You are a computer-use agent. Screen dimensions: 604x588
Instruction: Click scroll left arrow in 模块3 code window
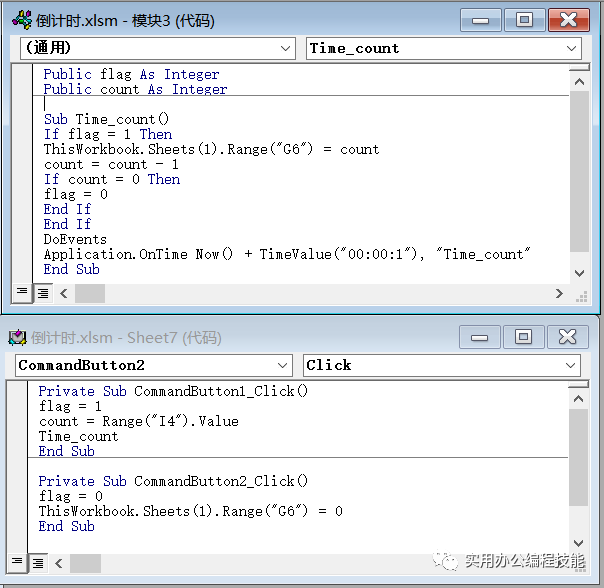[64, 294]
